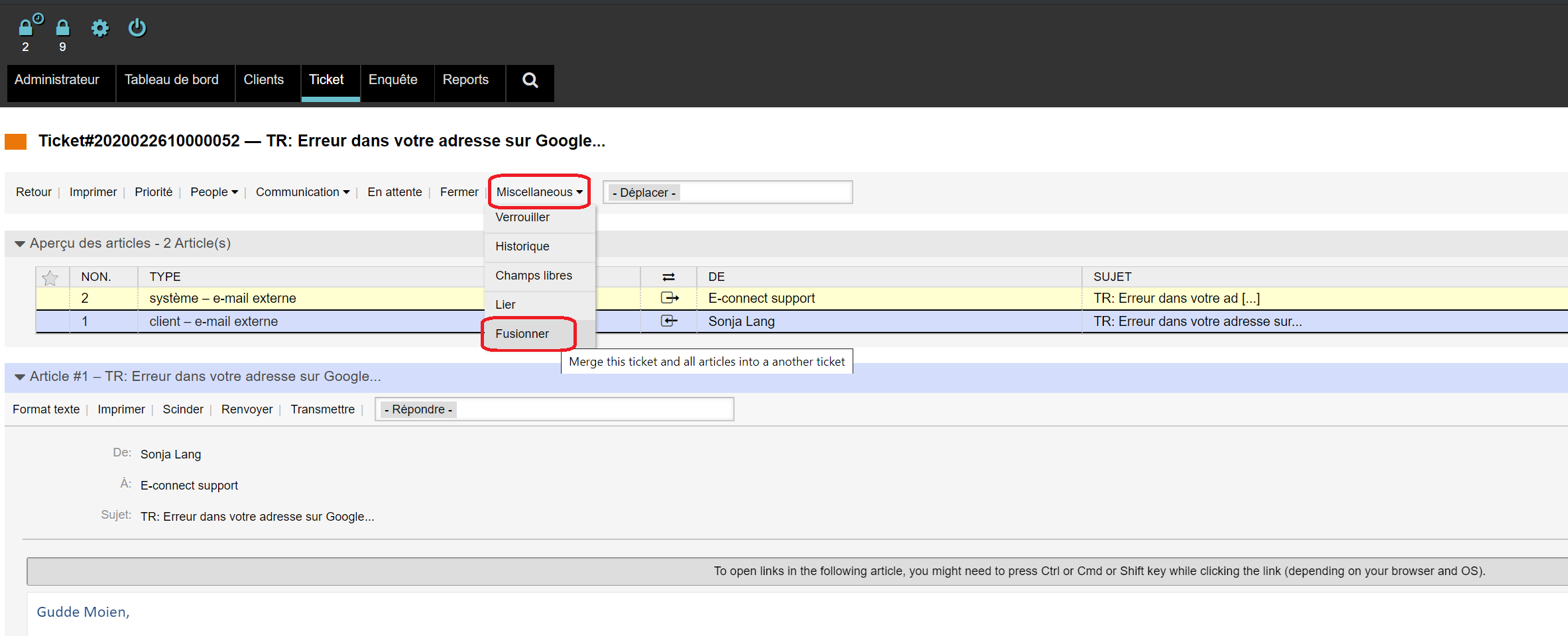The image size is (1568, 636).
Task: Select Verrouiller from Miscellaneous menu
Action: coord(540,217)
